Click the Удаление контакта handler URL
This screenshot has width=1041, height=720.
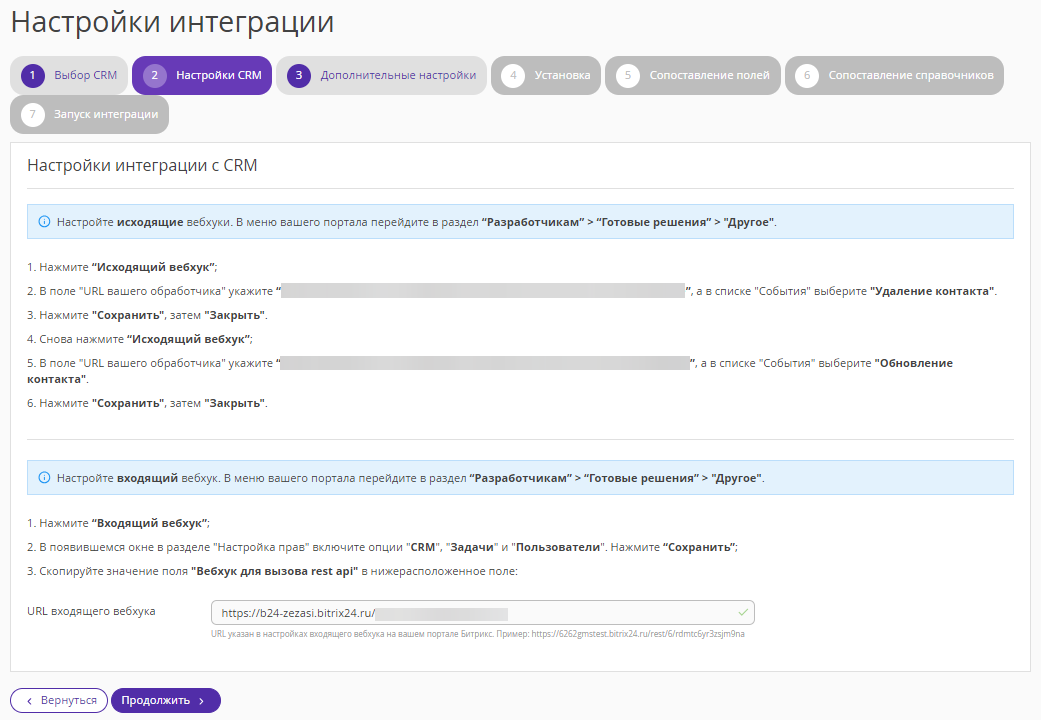(x=483, y=291)
